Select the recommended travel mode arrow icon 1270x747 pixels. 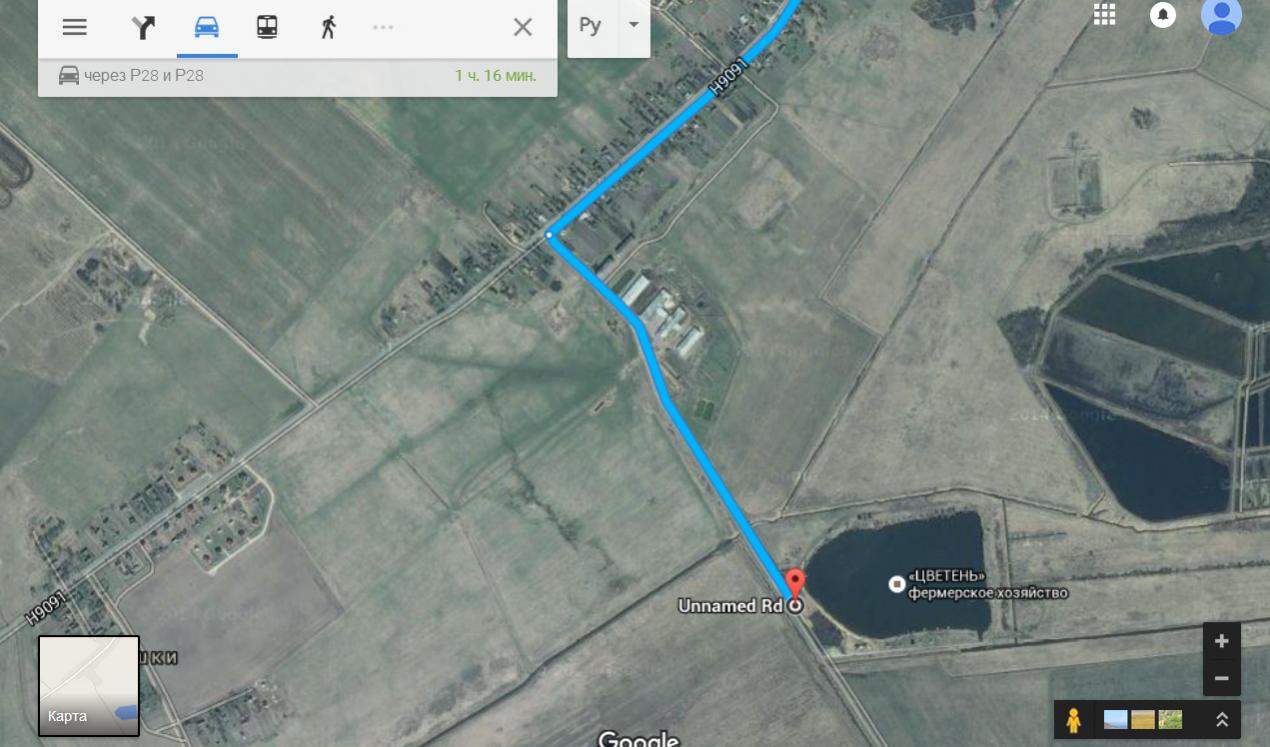144,27
